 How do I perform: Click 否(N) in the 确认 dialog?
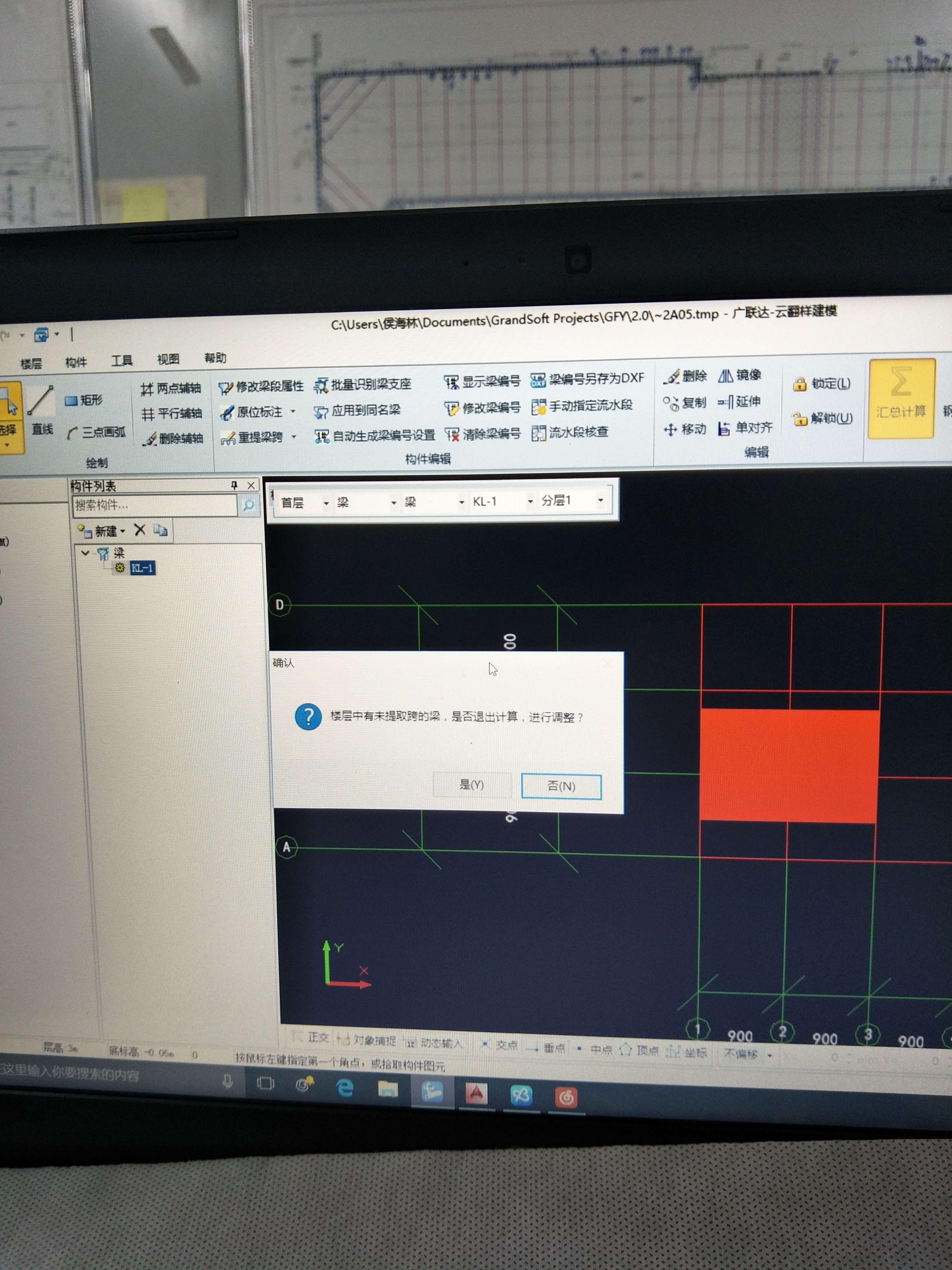(x=561, y=786)
